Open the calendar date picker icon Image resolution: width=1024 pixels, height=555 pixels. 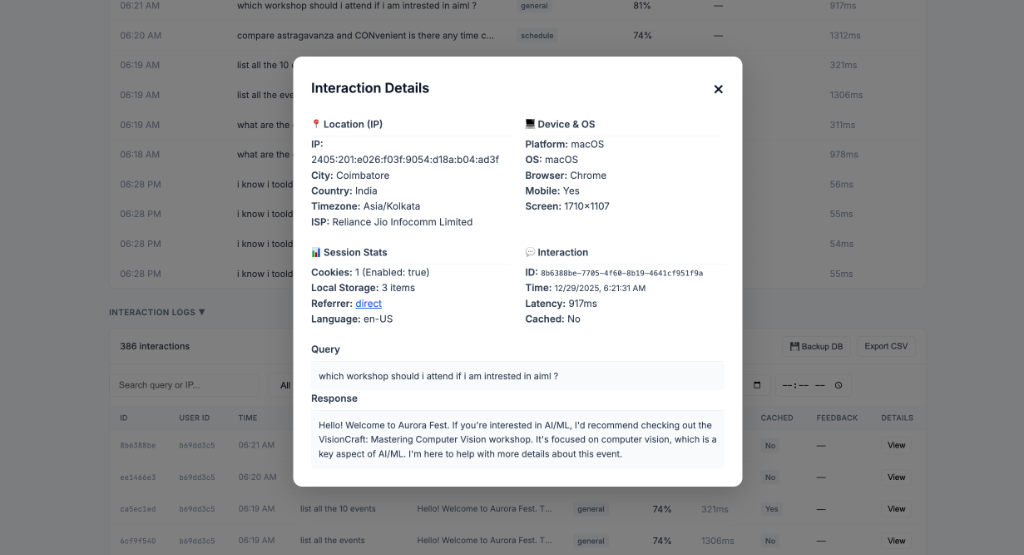click(x=757, y=385)
